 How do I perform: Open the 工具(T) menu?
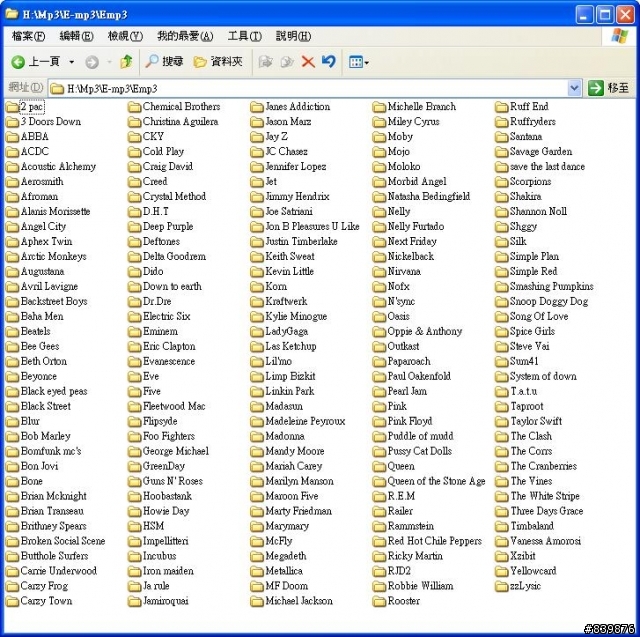click(244, 36)
